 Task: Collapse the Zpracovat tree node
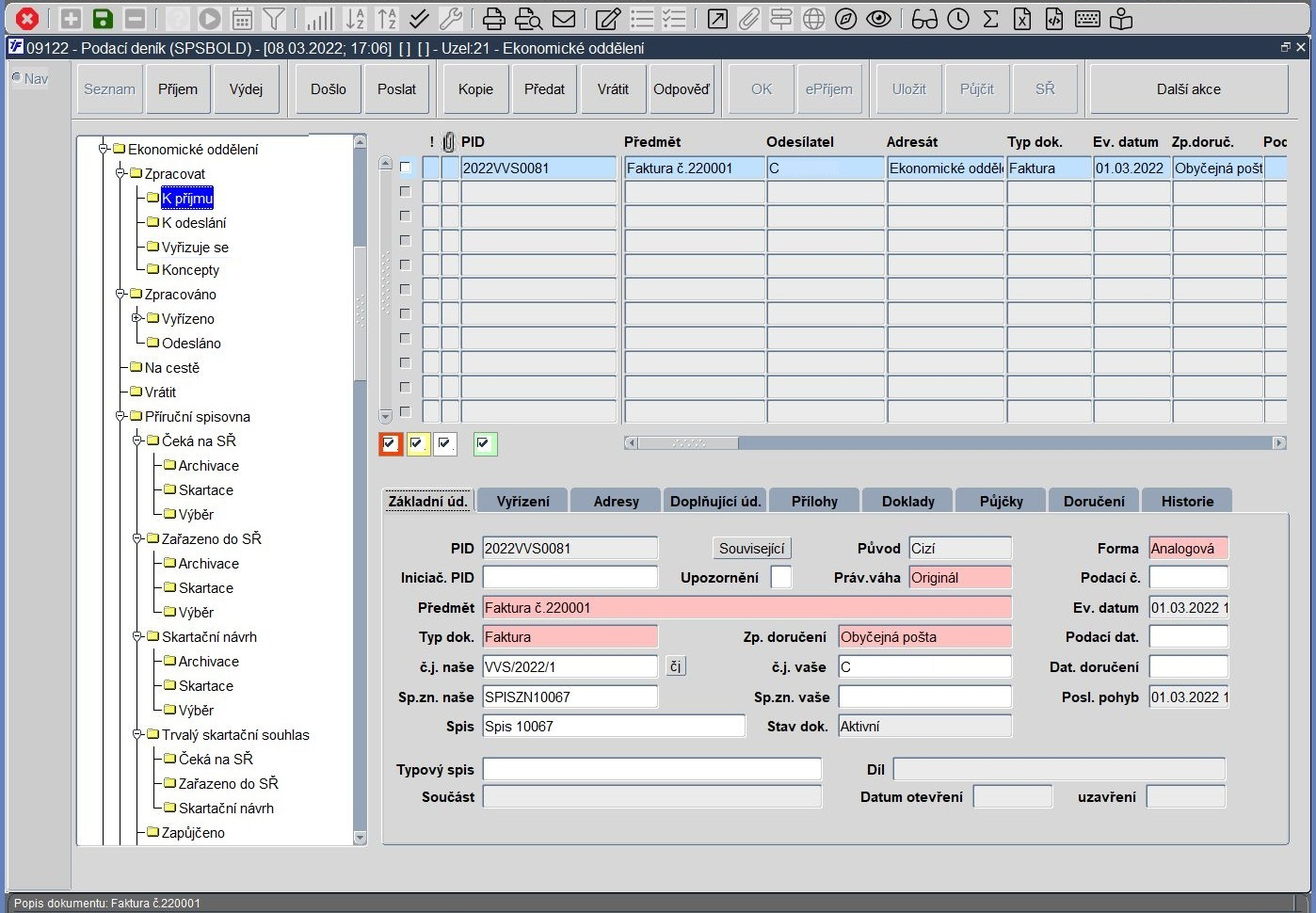tap(120, 173)
